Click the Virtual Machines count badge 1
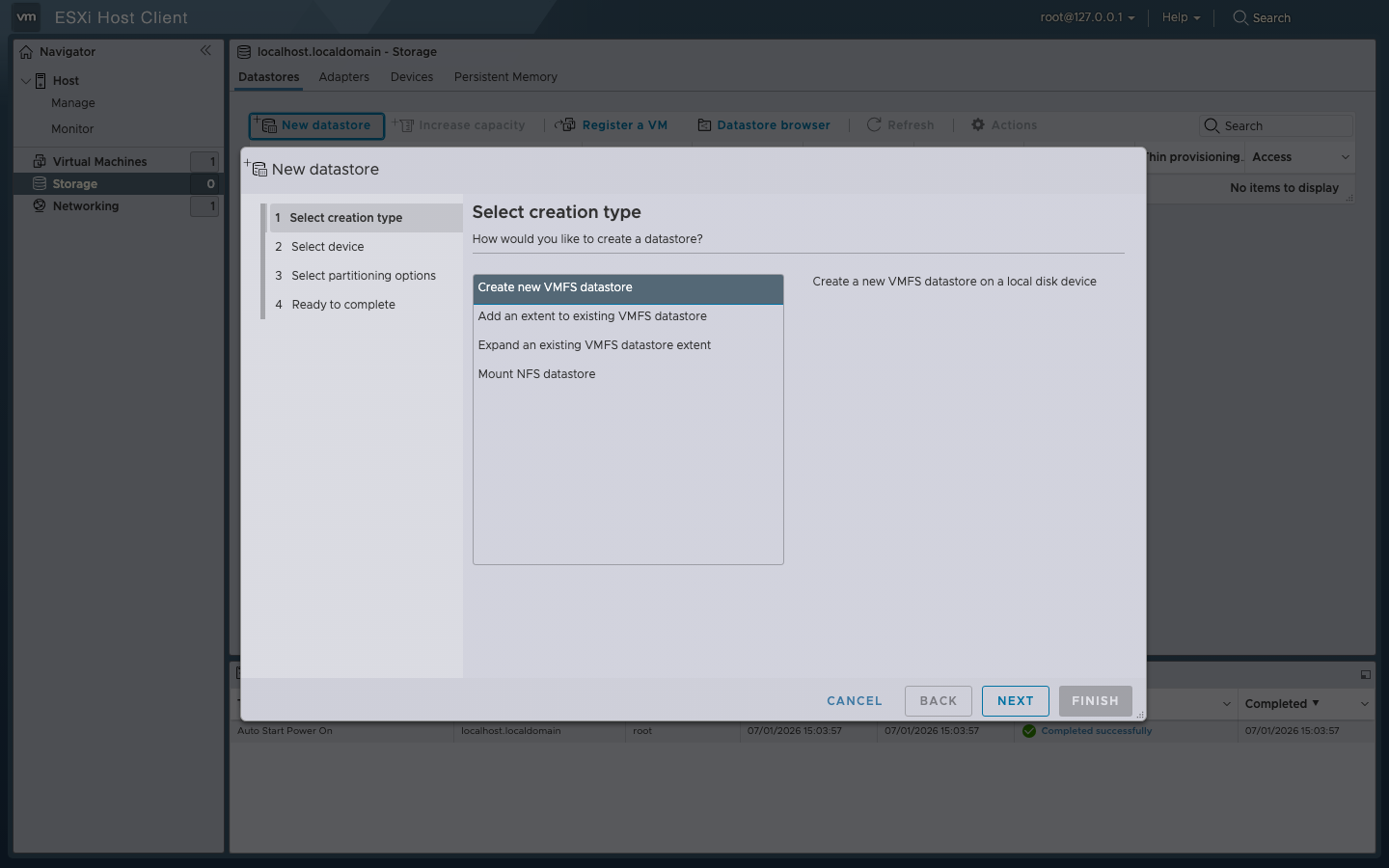The image size is (1389, 868). (204, 162)
